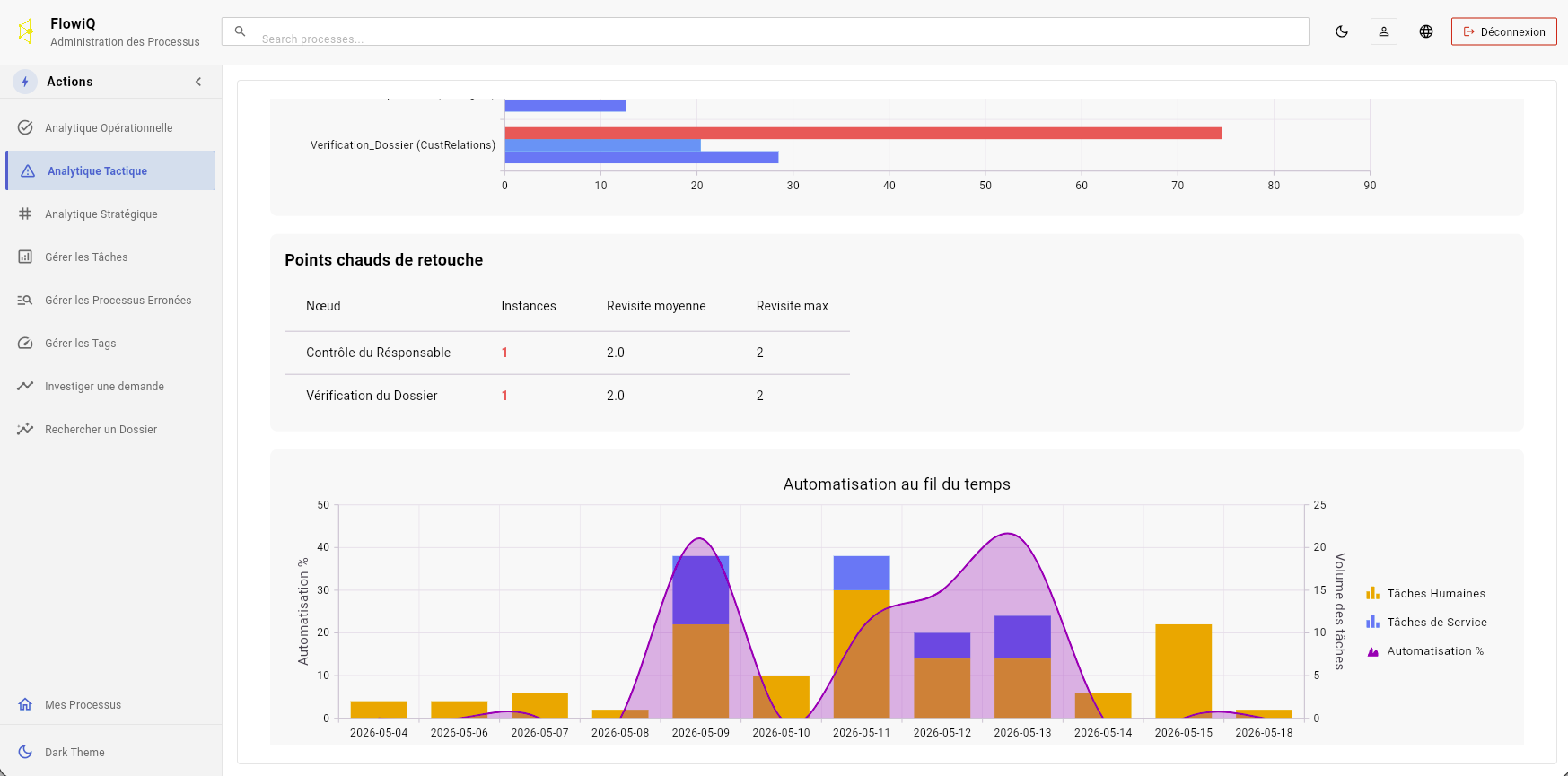Click the 2026-05-15 yellow bar
The height and width of the screenshot is (776, 1568).
tap(1184, 671)
